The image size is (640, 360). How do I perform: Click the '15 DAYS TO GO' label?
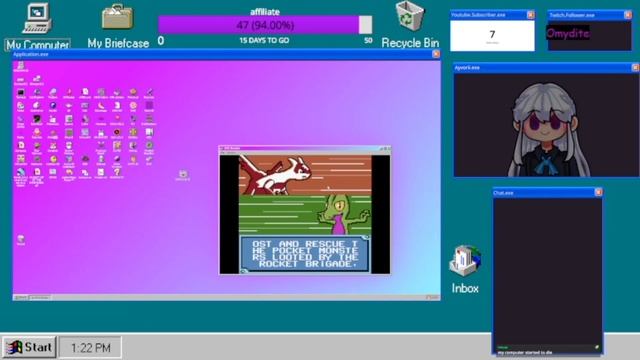point(264,40)
